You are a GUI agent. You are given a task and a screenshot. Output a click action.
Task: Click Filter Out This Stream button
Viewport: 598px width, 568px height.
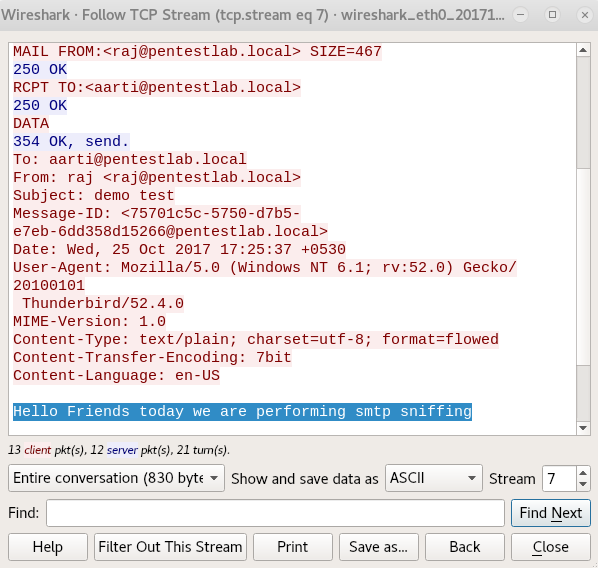[x=170, y=547]
